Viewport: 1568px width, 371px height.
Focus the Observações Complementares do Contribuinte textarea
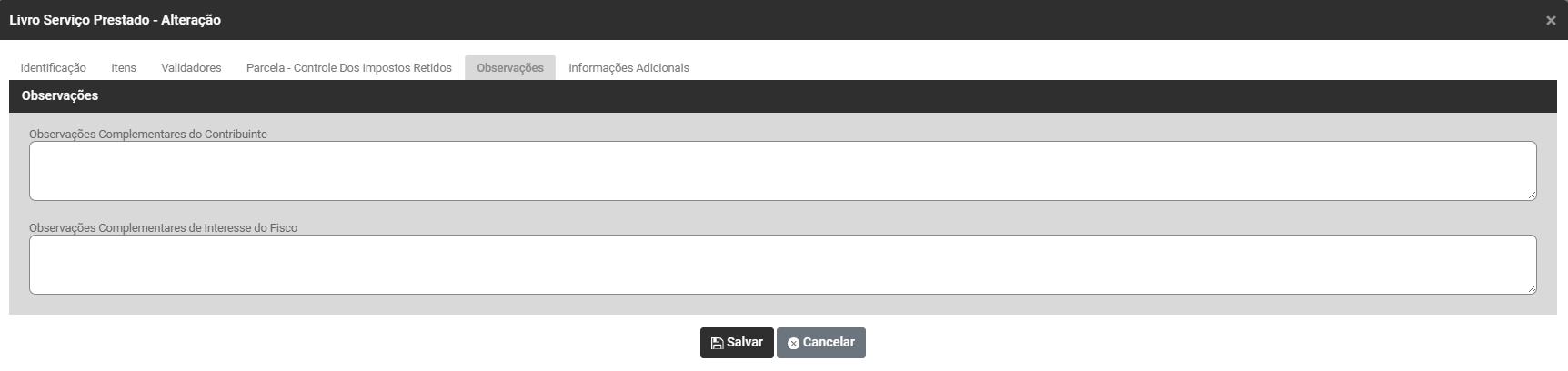(782, 171)
